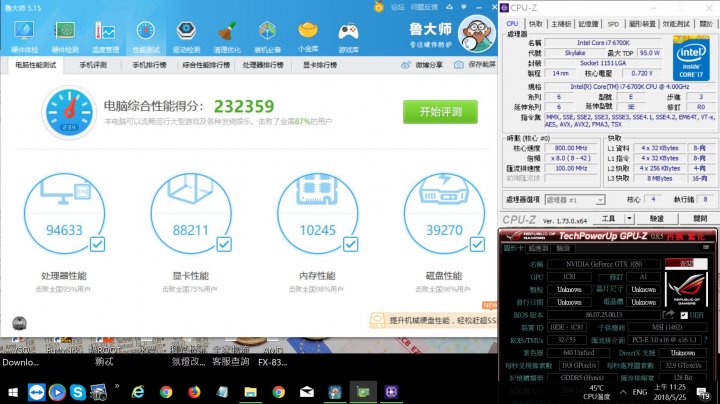Open 游戏库 gamepad icon
The image size is (720, 404).
[x=348, y=31]
